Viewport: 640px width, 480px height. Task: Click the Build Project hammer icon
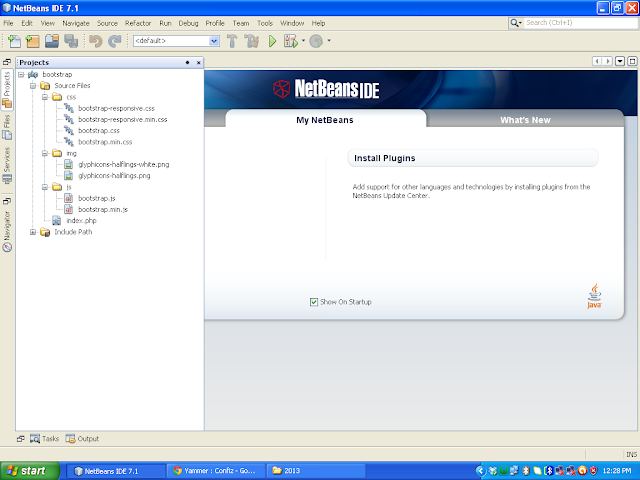tap(232, 41)
